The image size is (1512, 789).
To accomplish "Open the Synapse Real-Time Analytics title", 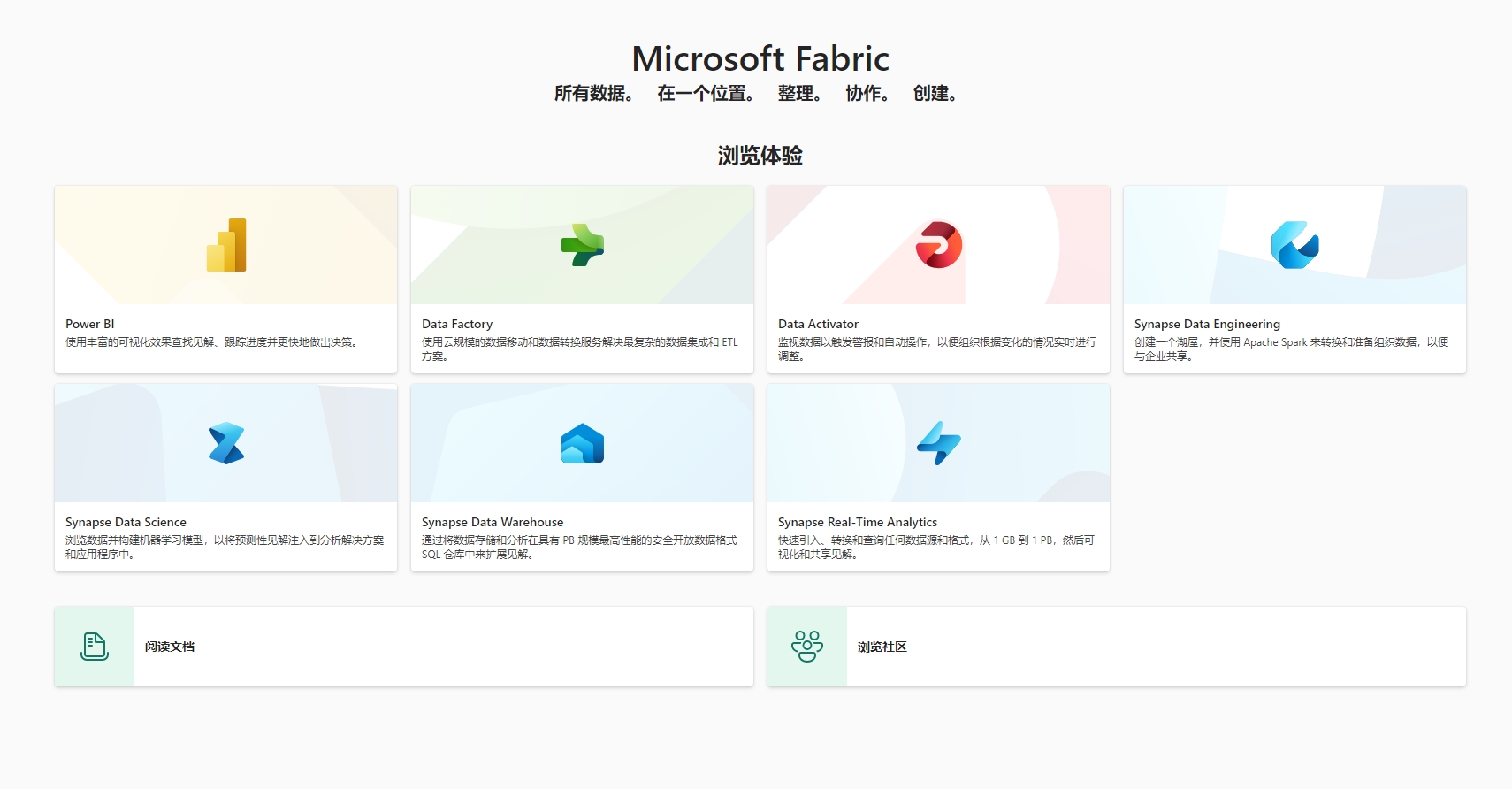I will coord(858,522).
